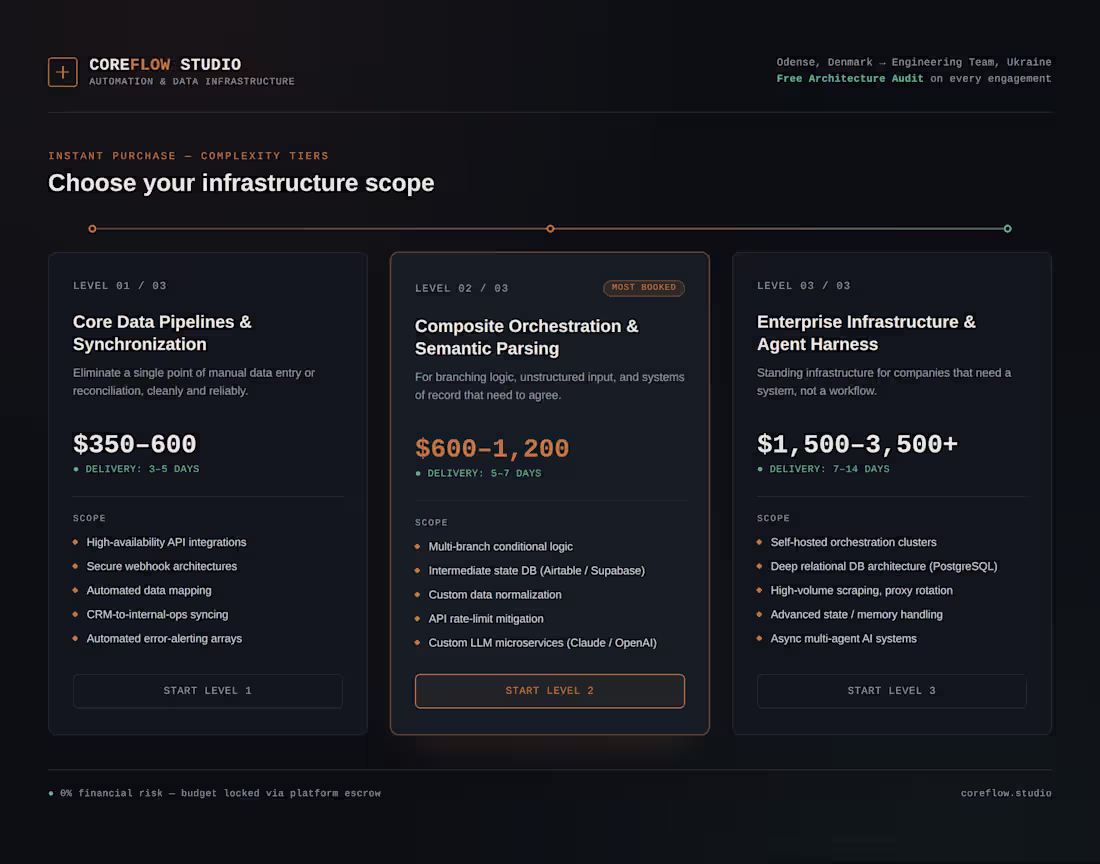Click the Enterprise Infrastructure & Agent Harness title
This screenshot has height=864, width=1100.
coord(866,333)
